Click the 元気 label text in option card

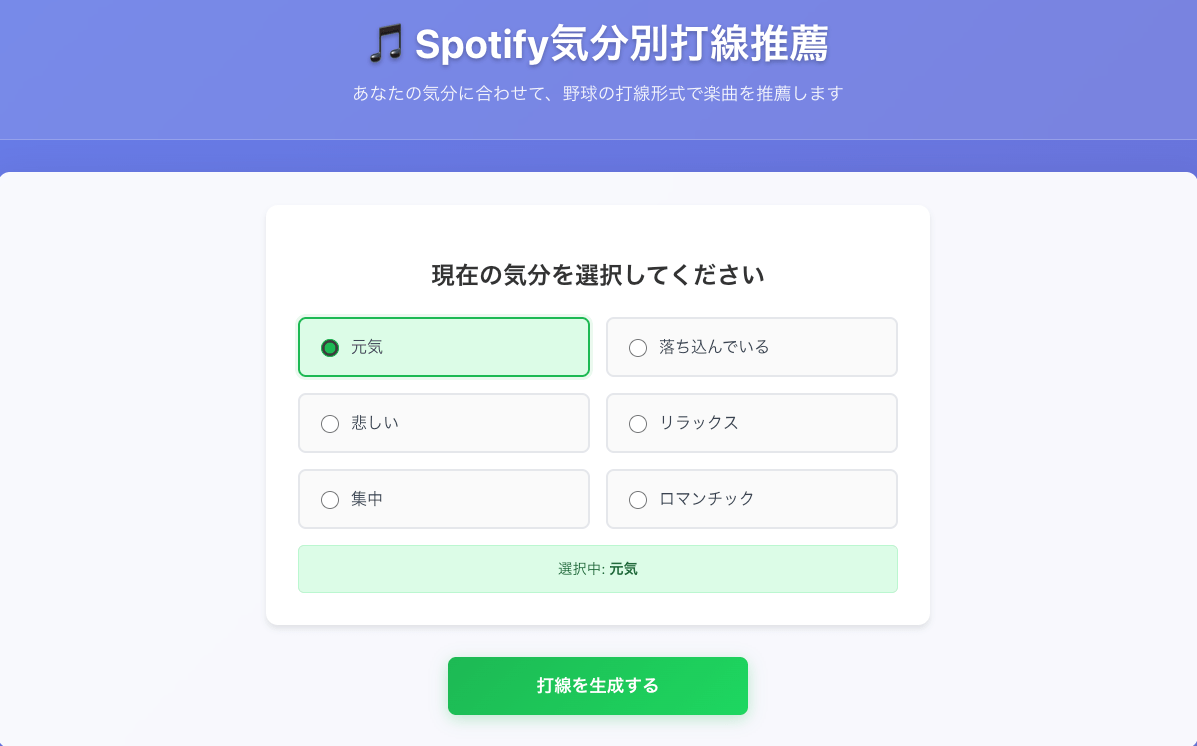[367, 347]
